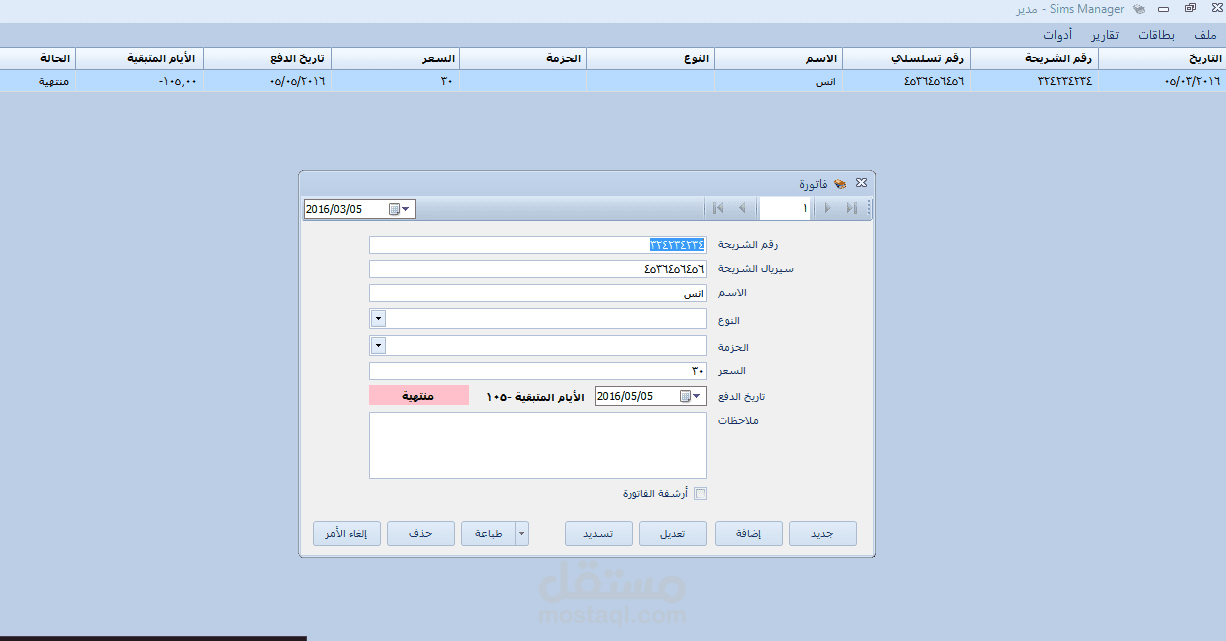The image size is (1226, 641).
Task: Click the Sims Manager app title icon
Action: (1139, 9)
